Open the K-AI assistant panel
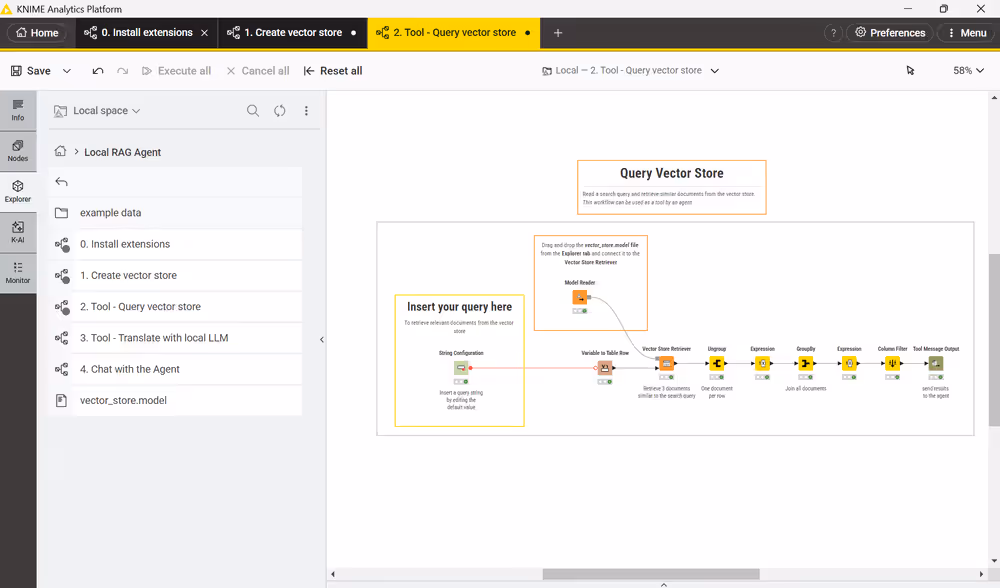This screenshot has height=588, width=1000. coord(18,232)
